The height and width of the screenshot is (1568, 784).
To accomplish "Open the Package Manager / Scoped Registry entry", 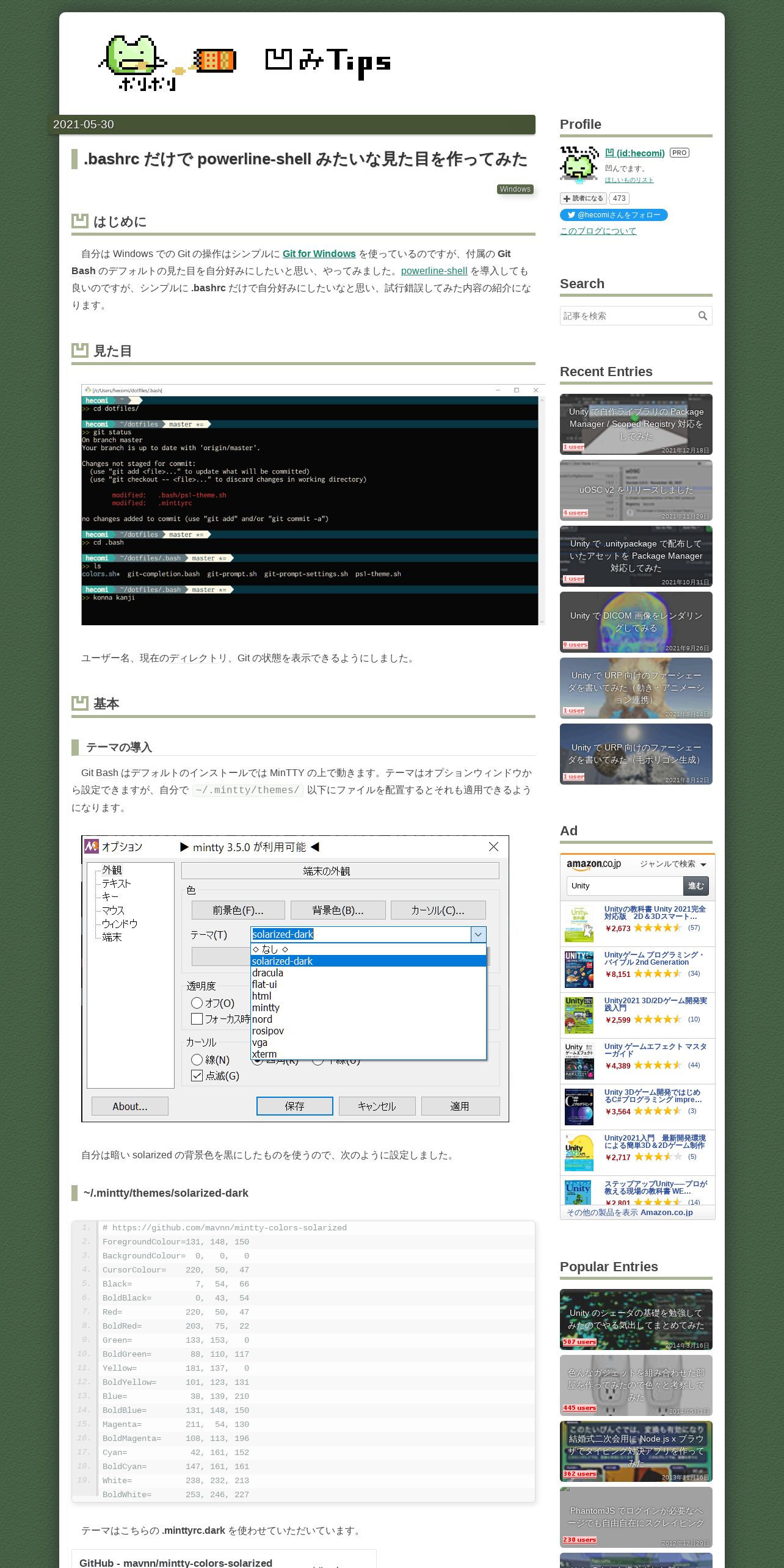I will click(x=636, y=424).
